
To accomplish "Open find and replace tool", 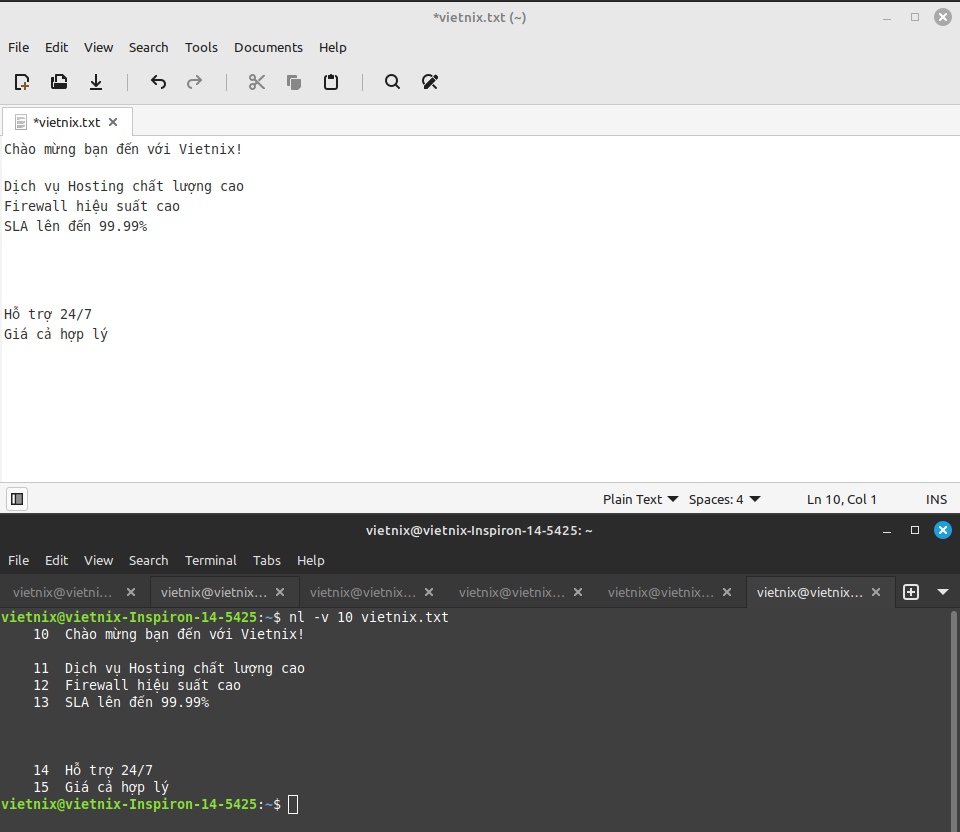I will [430, 82].
